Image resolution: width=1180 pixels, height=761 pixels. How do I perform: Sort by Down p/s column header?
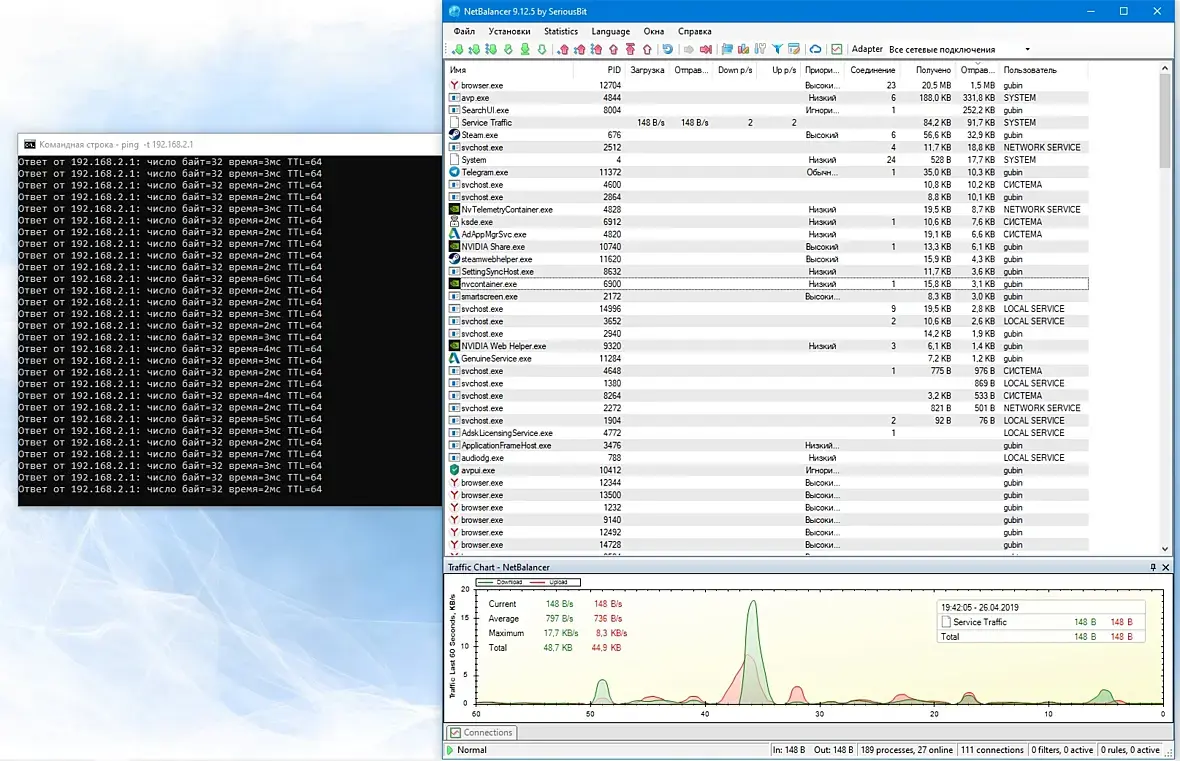734,70
